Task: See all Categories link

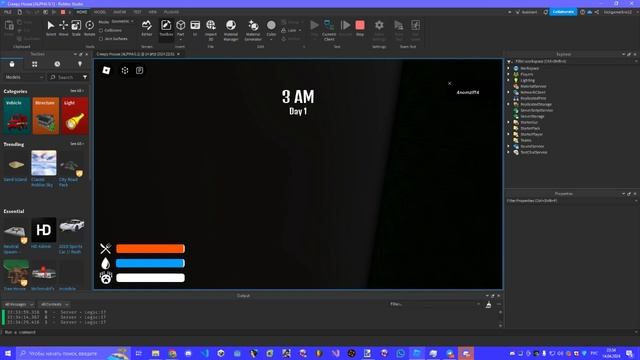Action: [x=77, y=91]
